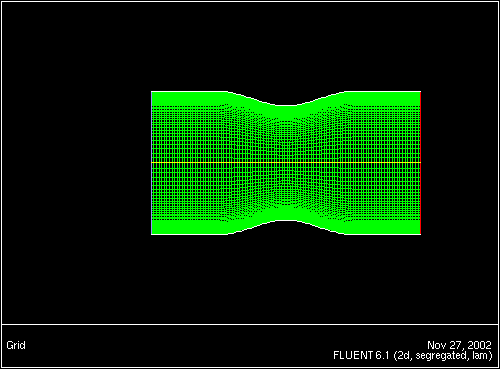The width and height of the screenshot is (500, 369).
Task: Click the date "Nov 27, 2002"
Action: point(459,345)
